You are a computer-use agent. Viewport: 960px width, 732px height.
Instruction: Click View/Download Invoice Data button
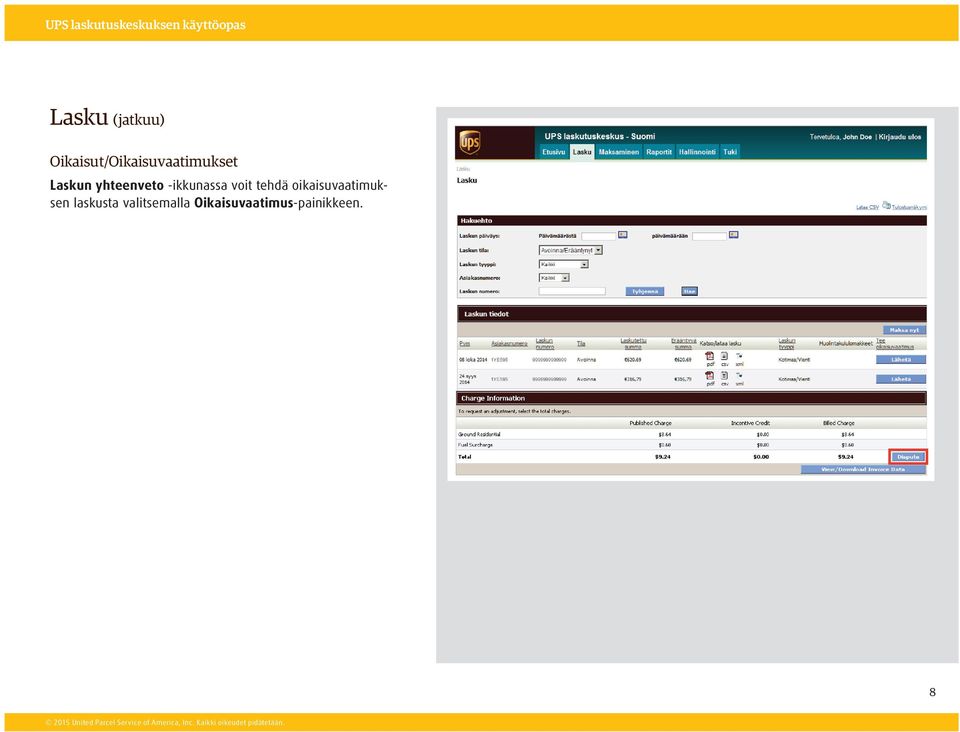tap(863, 469)
